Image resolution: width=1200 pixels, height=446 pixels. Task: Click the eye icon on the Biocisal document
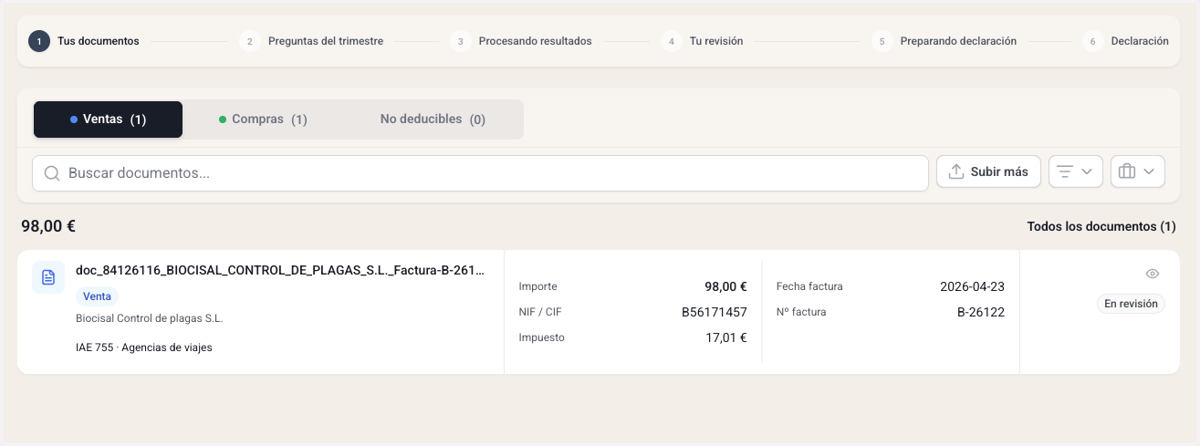[x=1152, y=274]
